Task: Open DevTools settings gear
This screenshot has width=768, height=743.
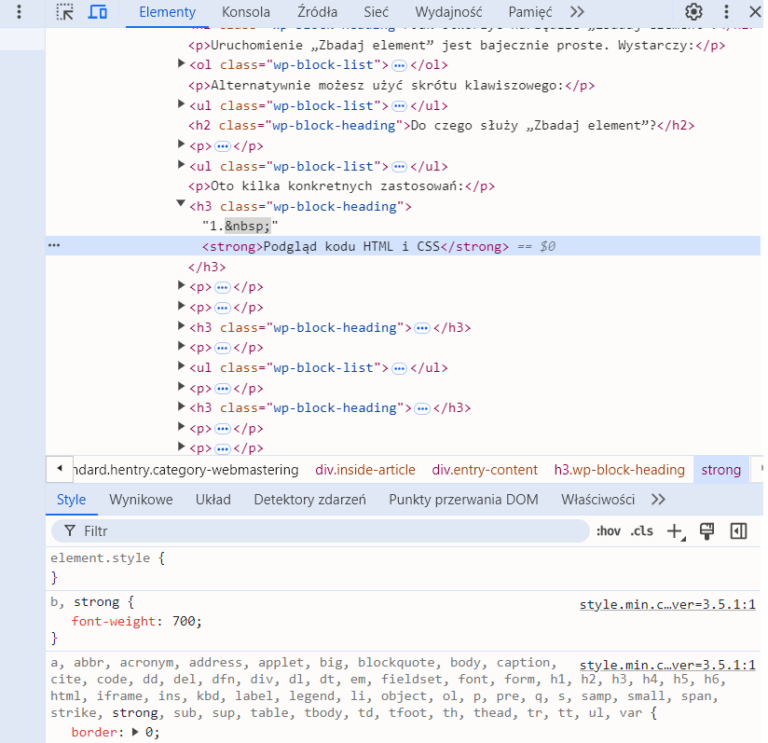Action: click(694, 12)
